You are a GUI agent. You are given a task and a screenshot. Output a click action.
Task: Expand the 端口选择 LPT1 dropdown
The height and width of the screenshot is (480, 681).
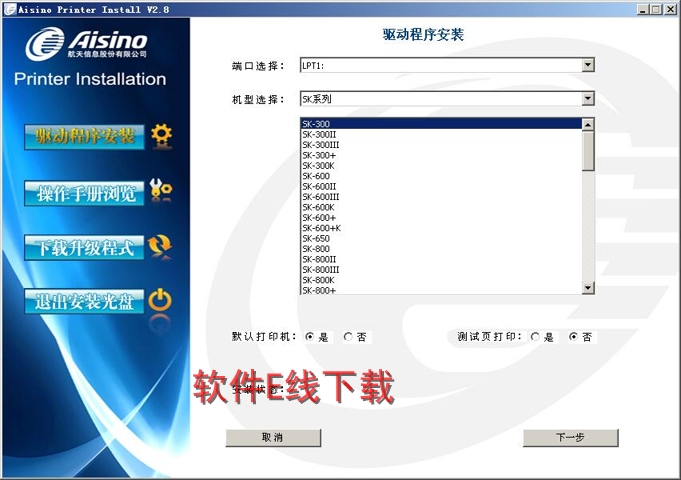pos(588,65)
